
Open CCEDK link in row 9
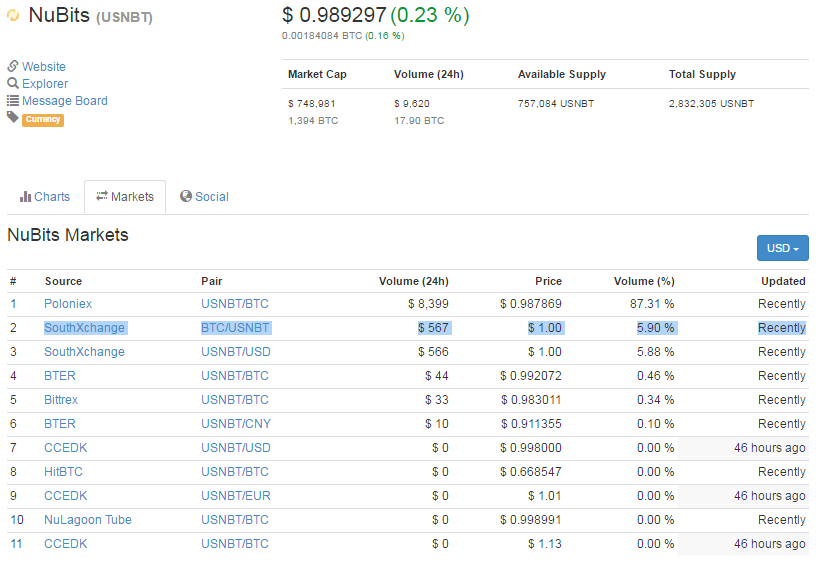pos(65,496)
